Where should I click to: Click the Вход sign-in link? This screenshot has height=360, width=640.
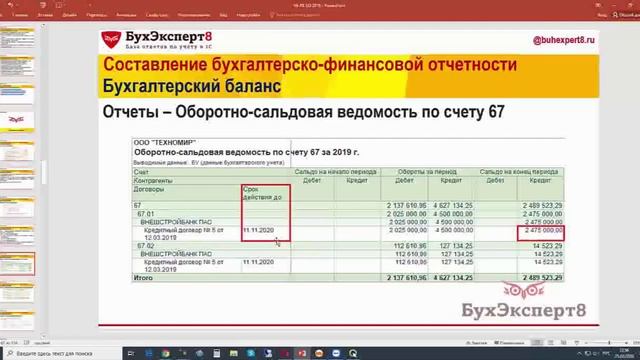[602, 15]
